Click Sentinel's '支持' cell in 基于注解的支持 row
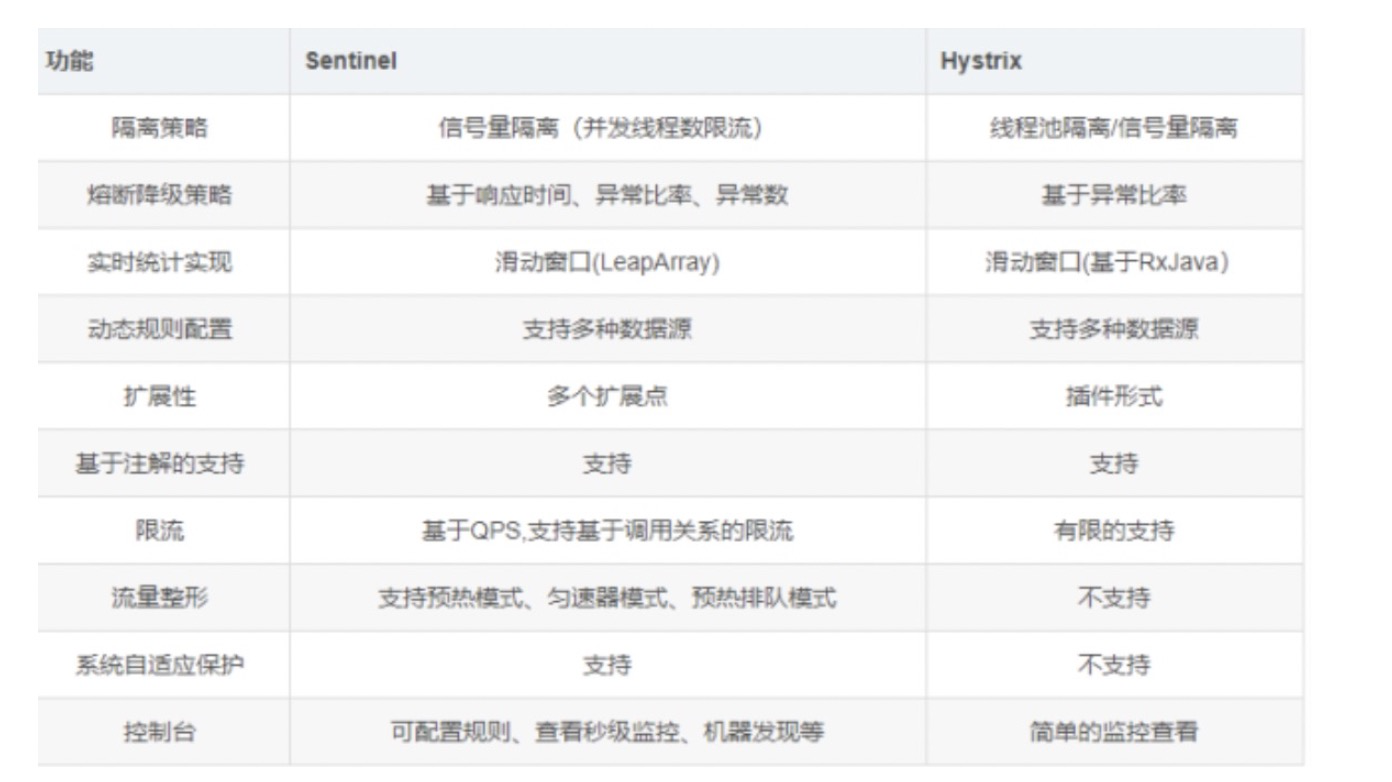Viewport: 1392px width, 782px height. pyautogui.click(x=607, y=463)
